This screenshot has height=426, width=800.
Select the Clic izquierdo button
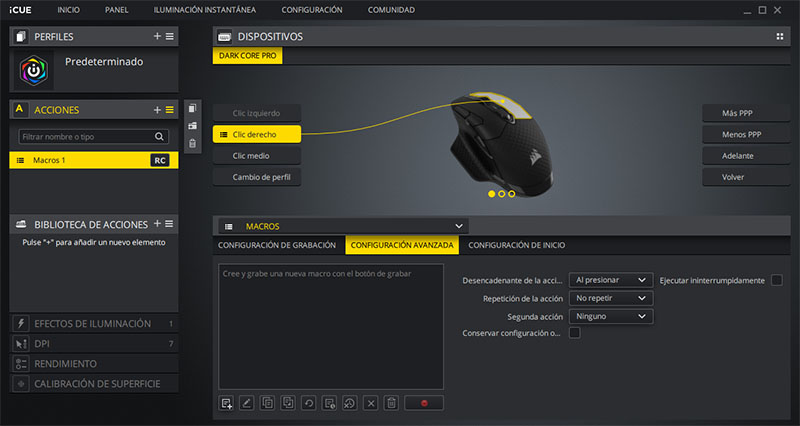[257, 113]
